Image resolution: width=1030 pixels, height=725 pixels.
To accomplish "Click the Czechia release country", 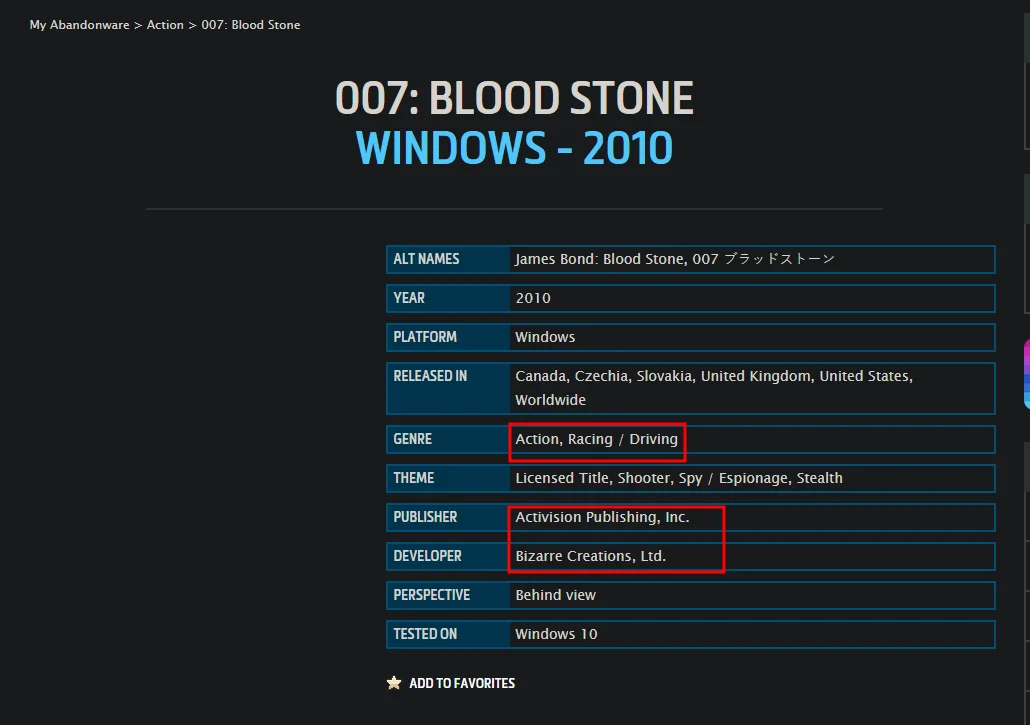I will pos(601,376).
